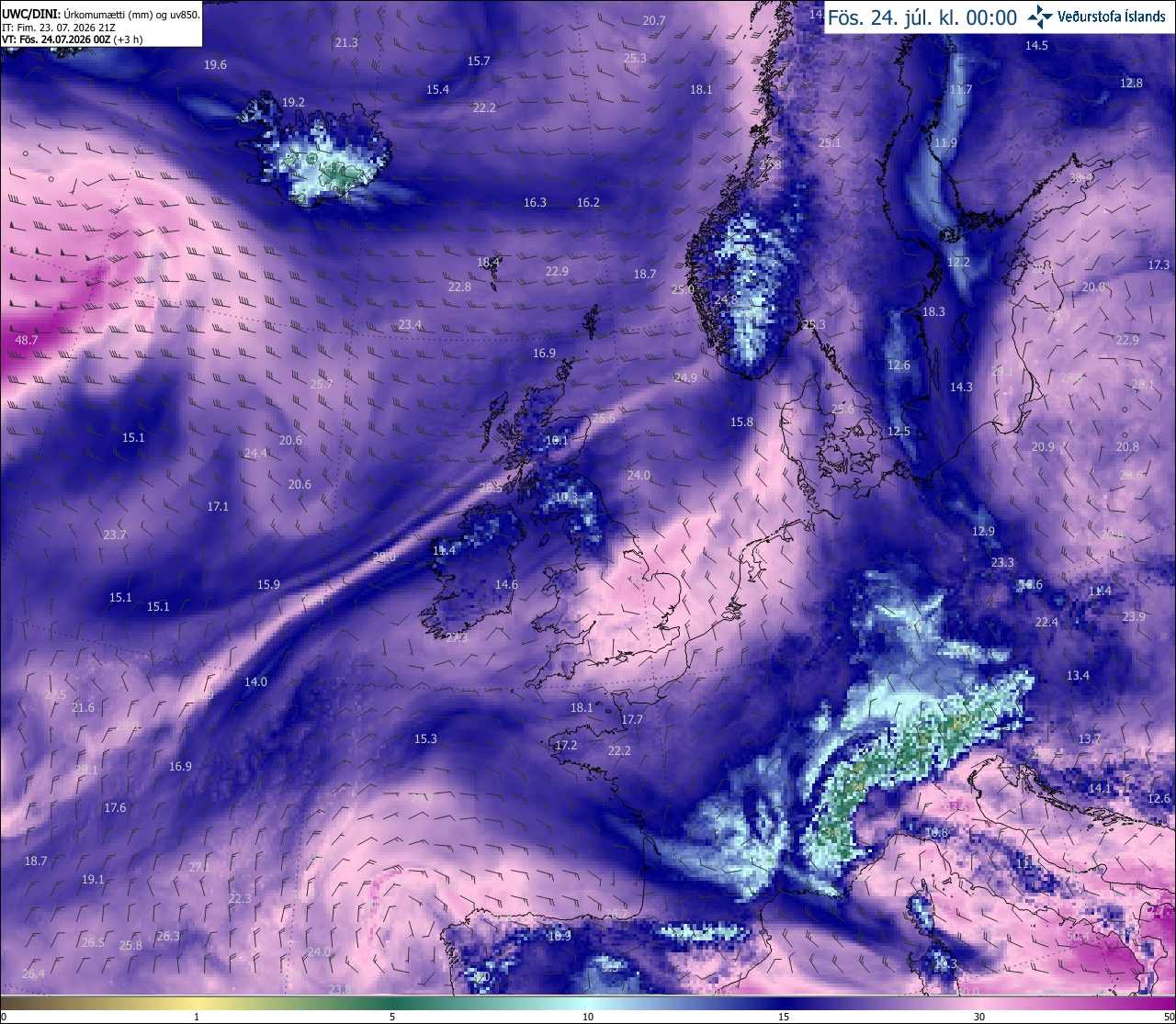Click the 26.6 value near Scotland

604,419
